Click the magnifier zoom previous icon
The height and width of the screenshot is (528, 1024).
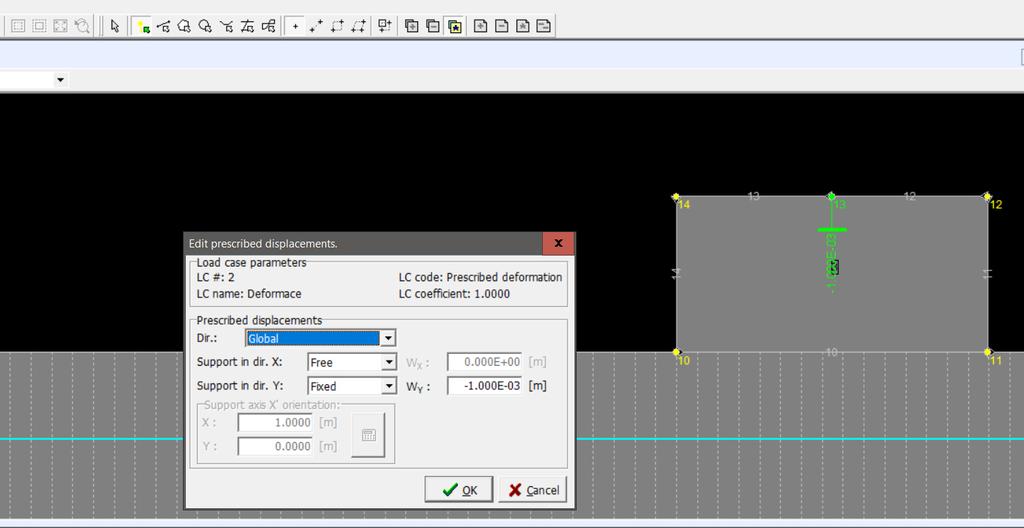pos(82,26)
